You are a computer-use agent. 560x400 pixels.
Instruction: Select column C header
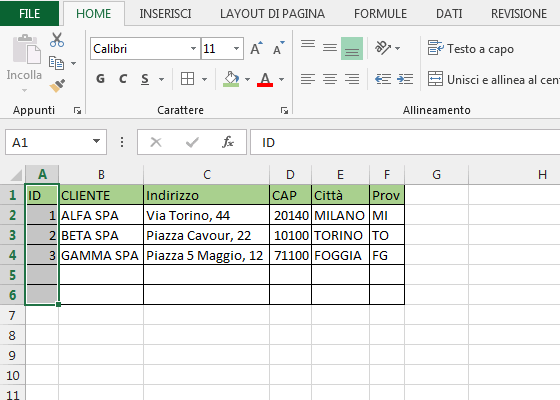click(207, 175)
